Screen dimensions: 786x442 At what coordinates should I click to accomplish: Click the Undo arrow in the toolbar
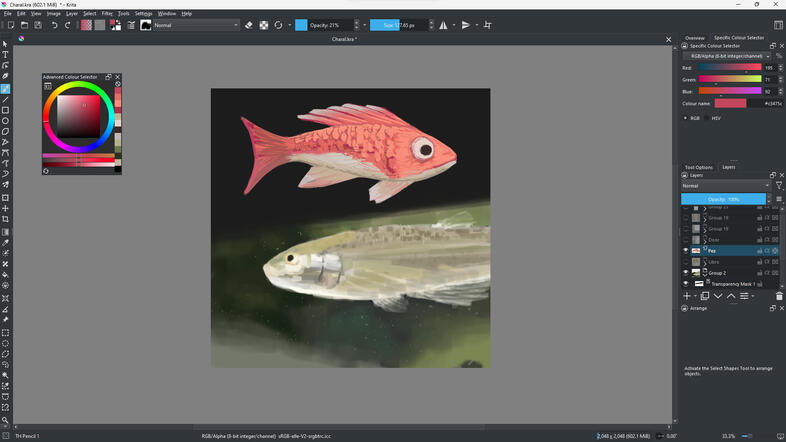54,25
